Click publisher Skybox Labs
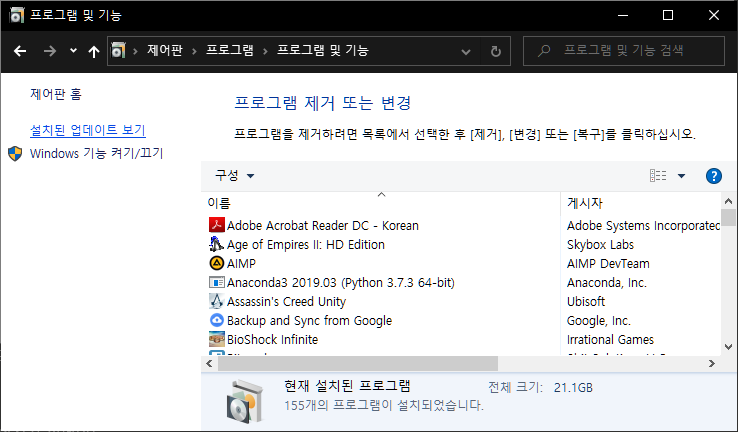 click(601, 245)
